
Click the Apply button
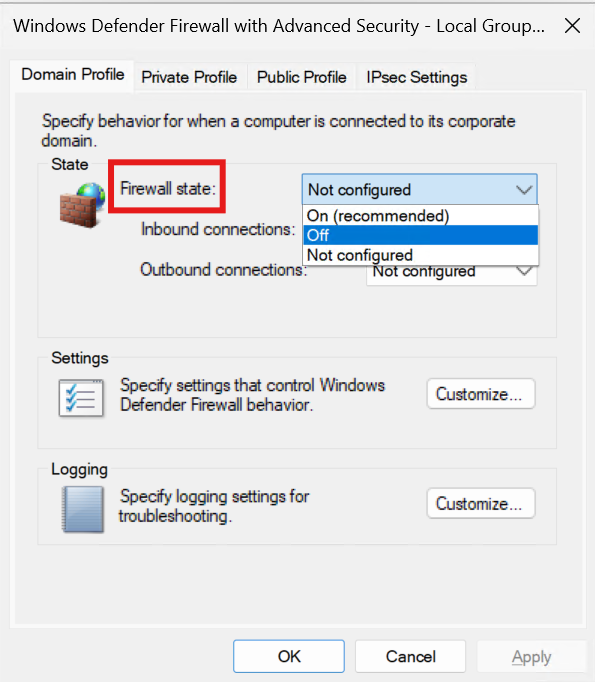click(531, 656)
